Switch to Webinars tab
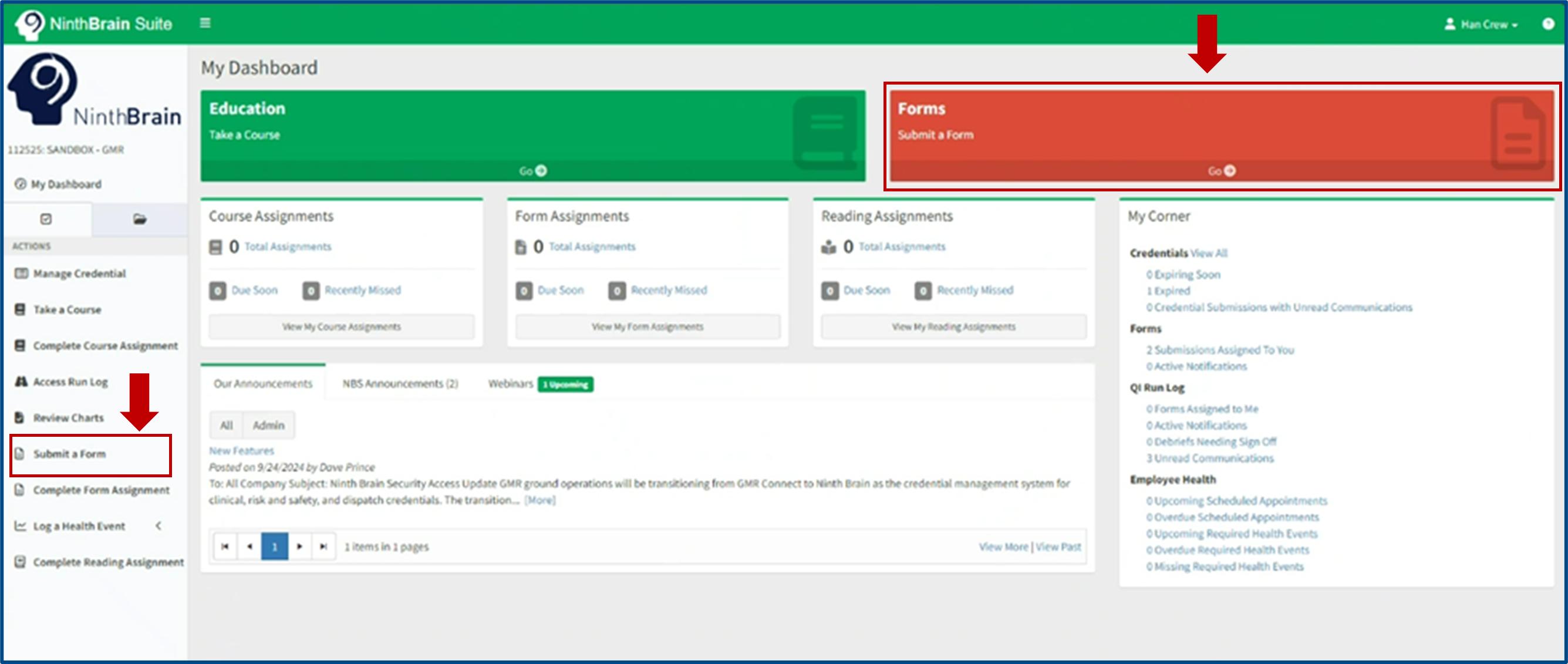This screenshot has width=1568, height=664. [x=510, y=383]
